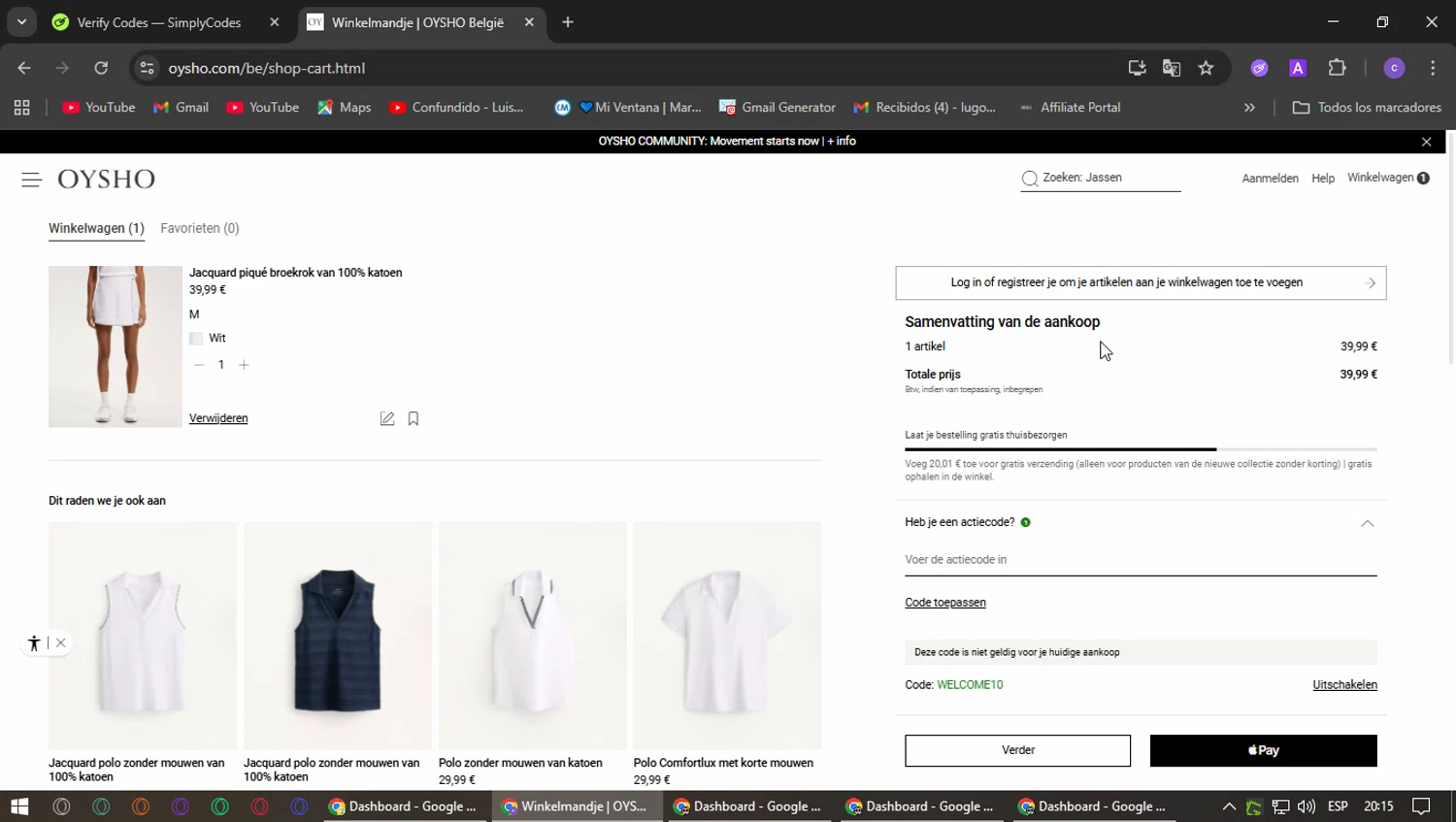Dismiss the accessibility widget
1456x822 pixels.
pyautogui.click(x=60, y=642)
